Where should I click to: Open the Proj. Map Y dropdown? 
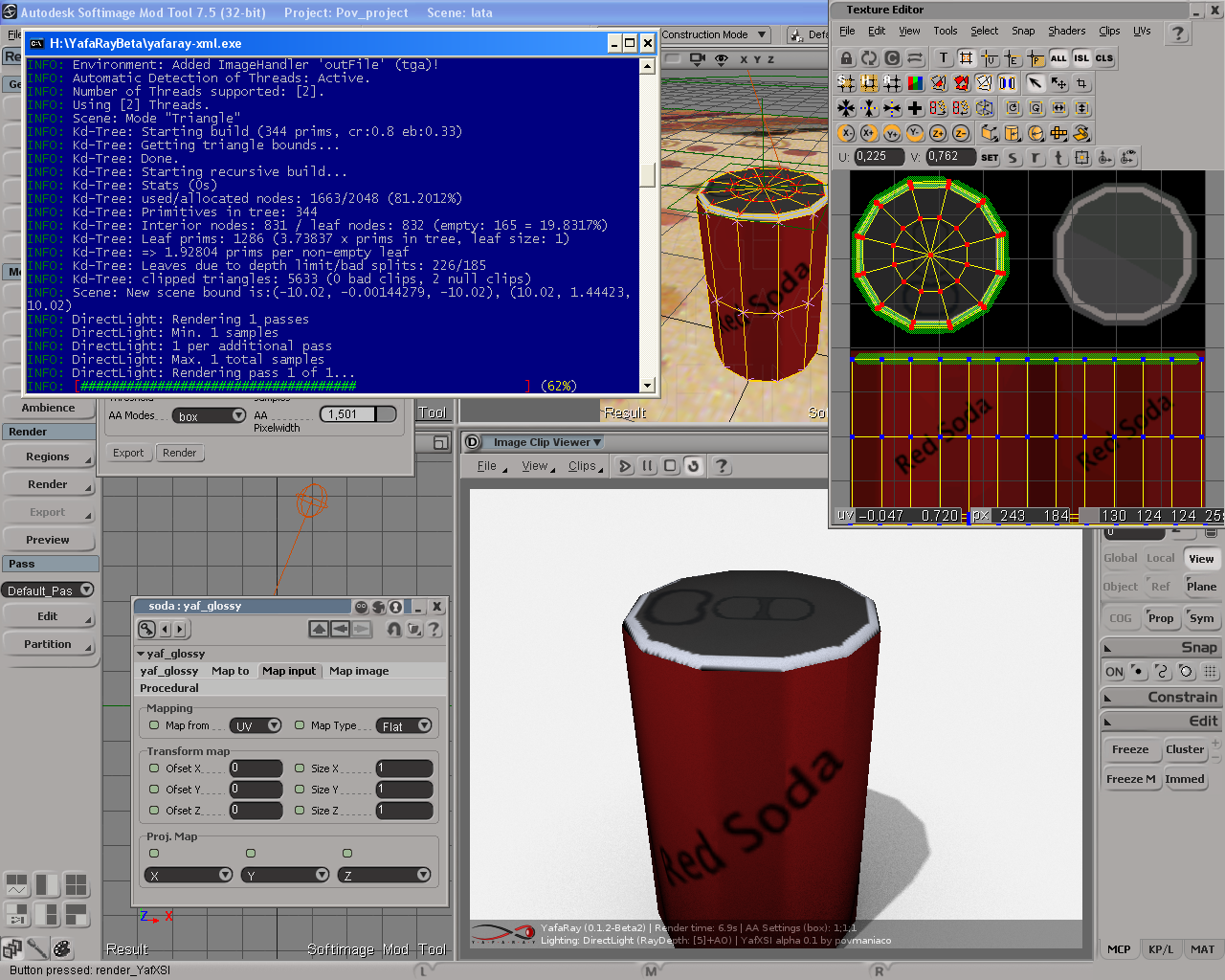(285, 875)
